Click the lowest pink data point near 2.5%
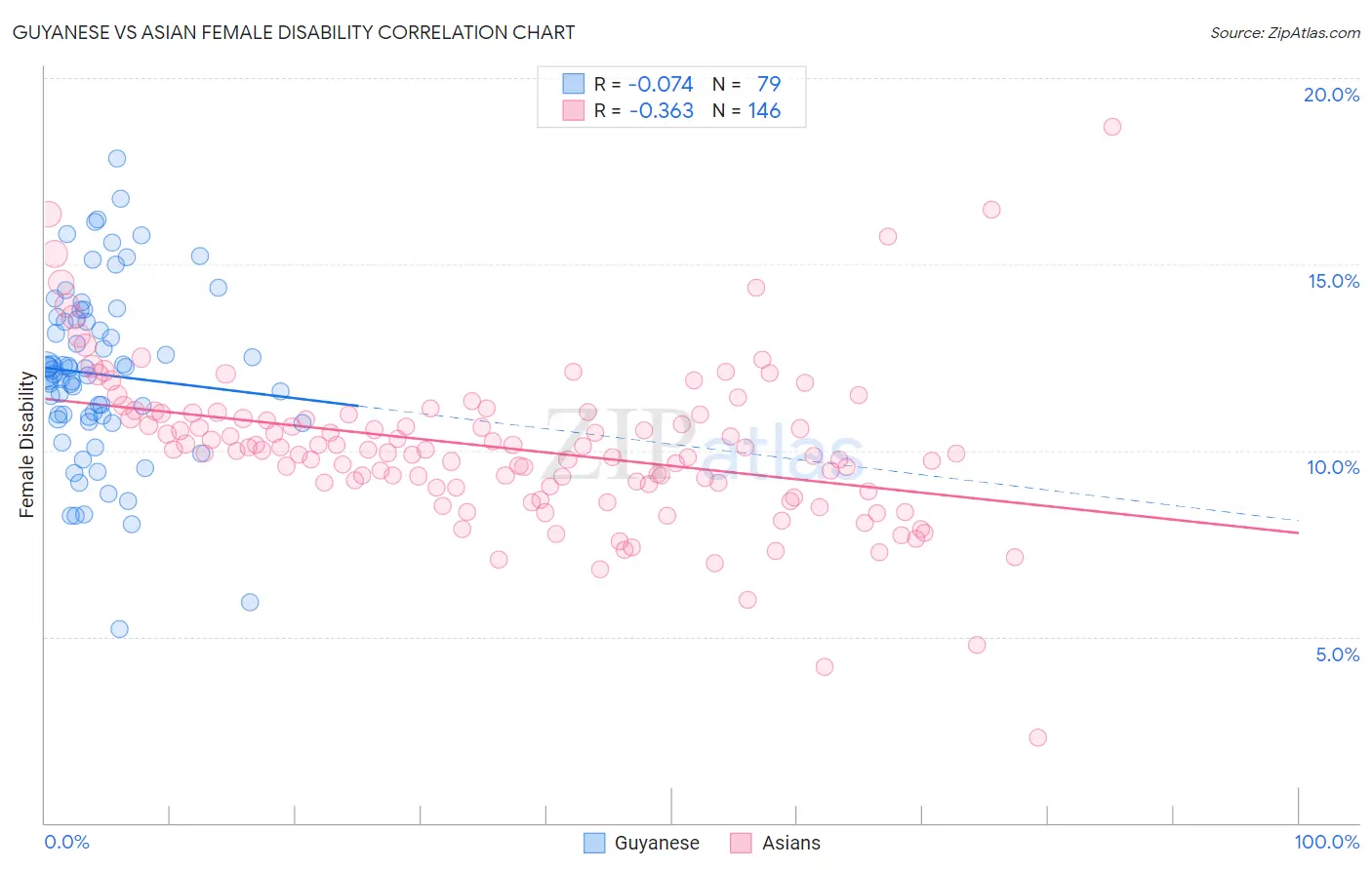The height and width of the screenshot is (870, 1372). pyautogui.click(x=1037, y=737)
